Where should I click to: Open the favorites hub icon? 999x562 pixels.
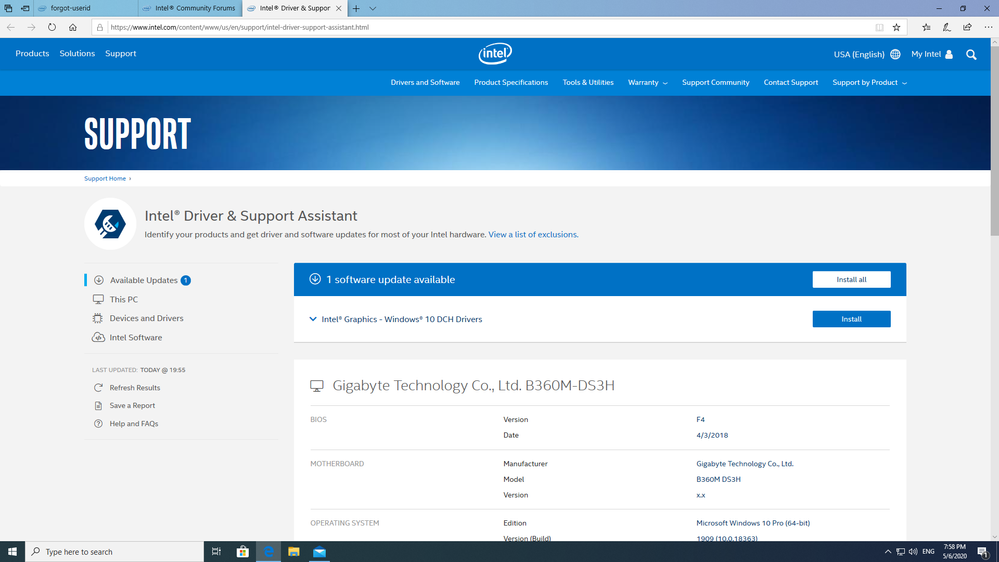(x=926, y=27)
